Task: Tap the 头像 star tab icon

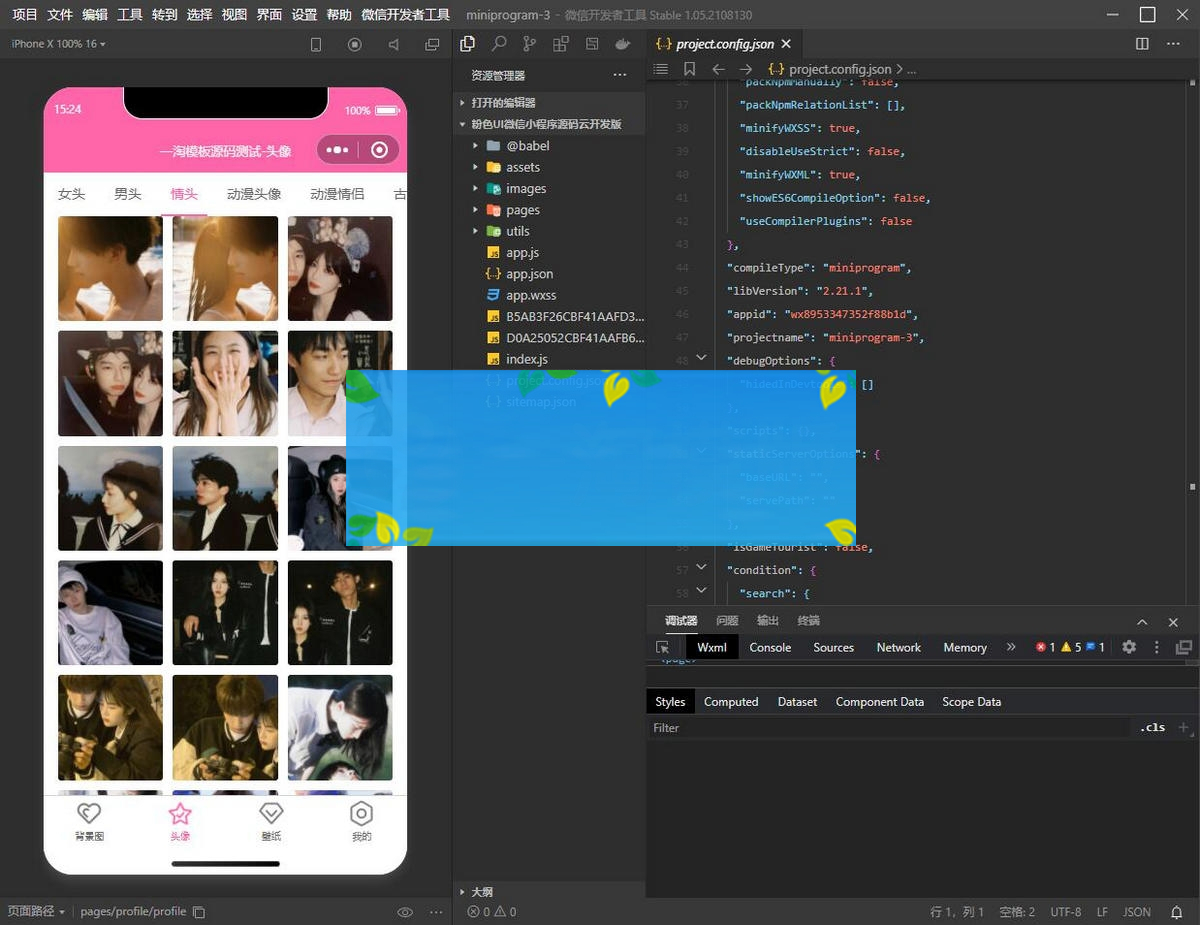Action: pyautogui.click(x=180, y=814)
